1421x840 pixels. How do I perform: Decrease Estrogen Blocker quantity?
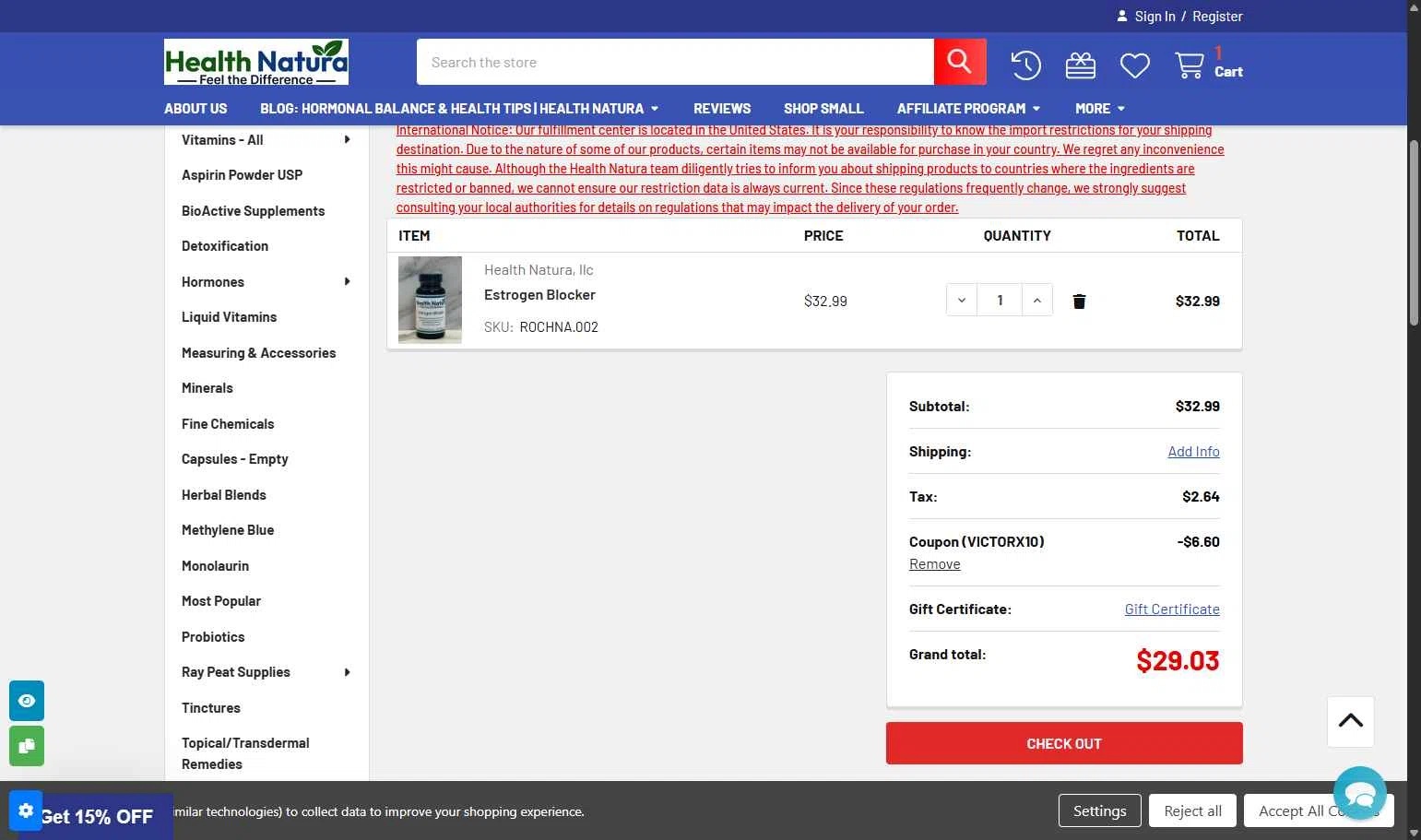pyautogui.click(x=962, y=301)
